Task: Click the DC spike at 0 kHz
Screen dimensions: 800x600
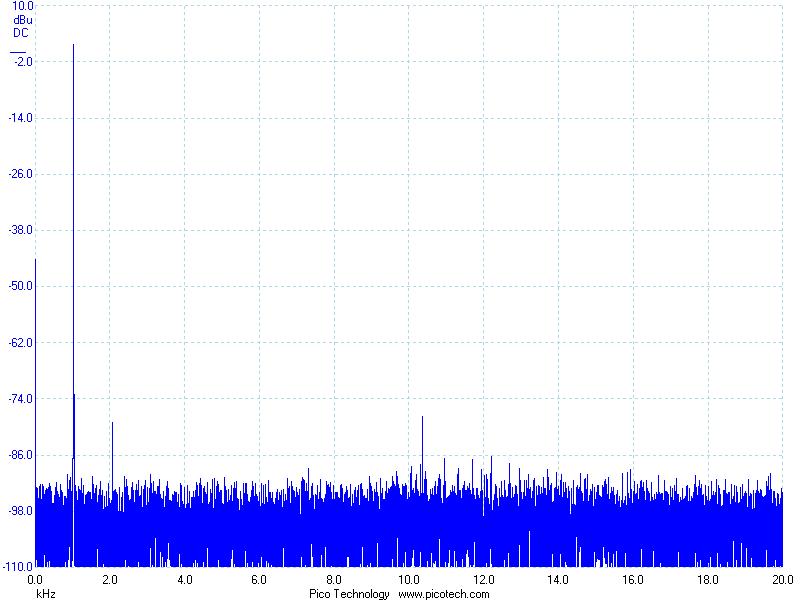Action: (35, 372)
